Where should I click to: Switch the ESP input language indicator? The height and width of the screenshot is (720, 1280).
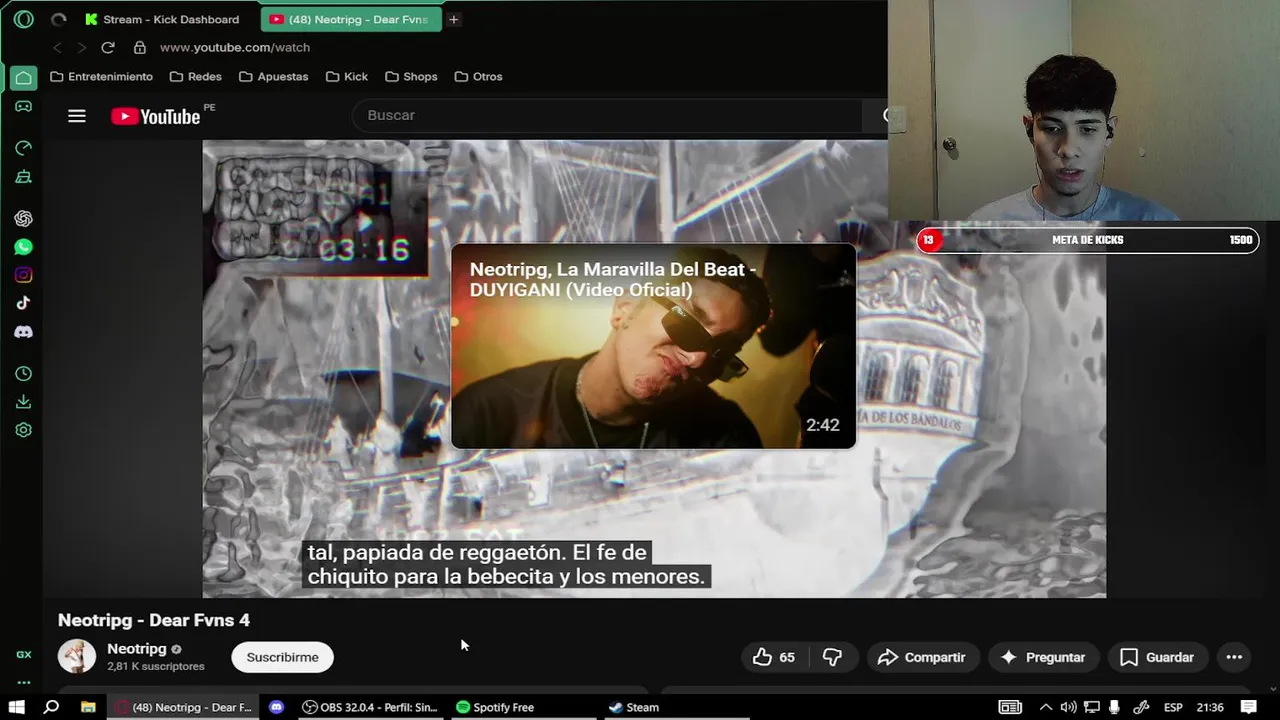[x=1173, y=707]
